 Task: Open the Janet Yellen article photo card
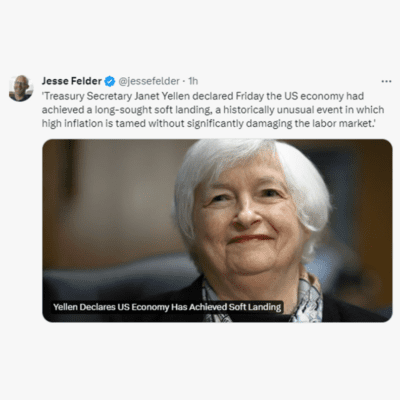(x=217, y=230)
